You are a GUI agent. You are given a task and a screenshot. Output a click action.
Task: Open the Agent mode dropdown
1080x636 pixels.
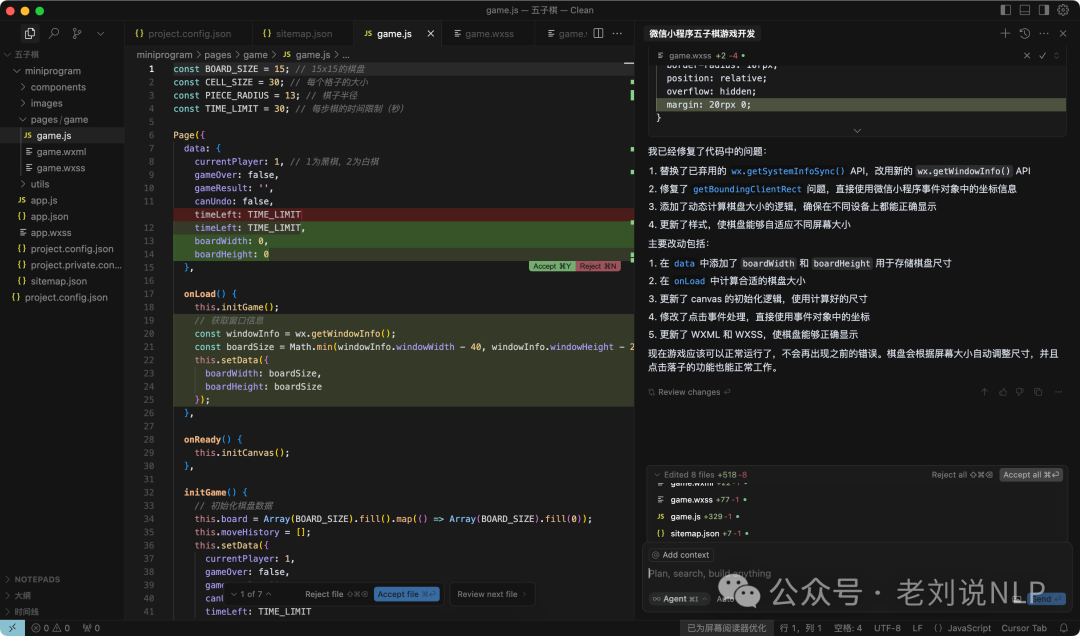pyautogui.click(x=679, y=599)
